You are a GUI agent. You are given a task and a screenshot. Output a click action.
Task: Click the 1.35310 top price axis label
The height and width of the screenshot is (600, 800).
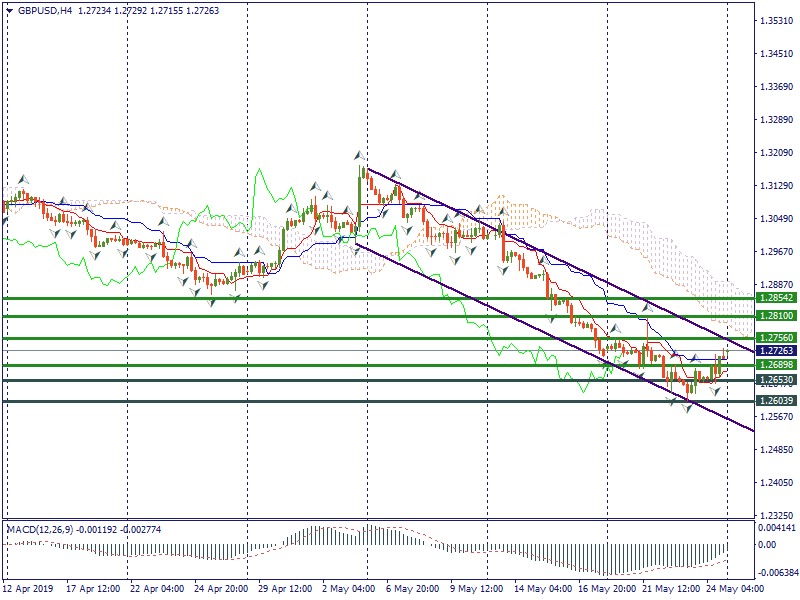776,20
